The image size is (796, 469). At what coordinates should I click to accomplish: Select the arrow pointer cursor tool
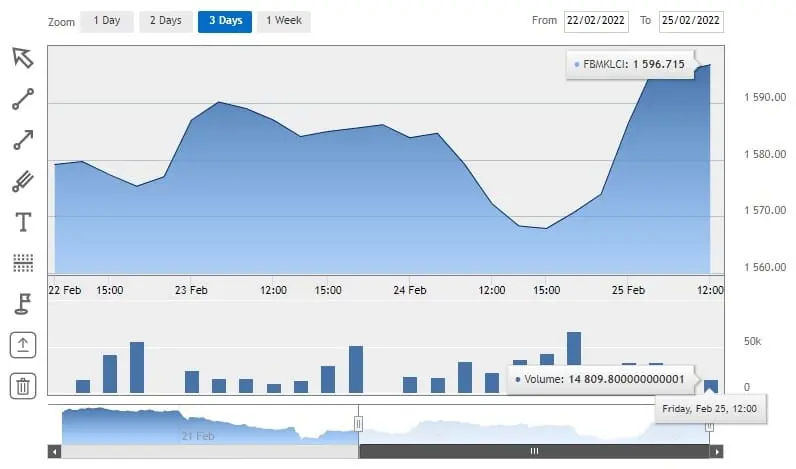pyautogui.click(x=23, y=57)
